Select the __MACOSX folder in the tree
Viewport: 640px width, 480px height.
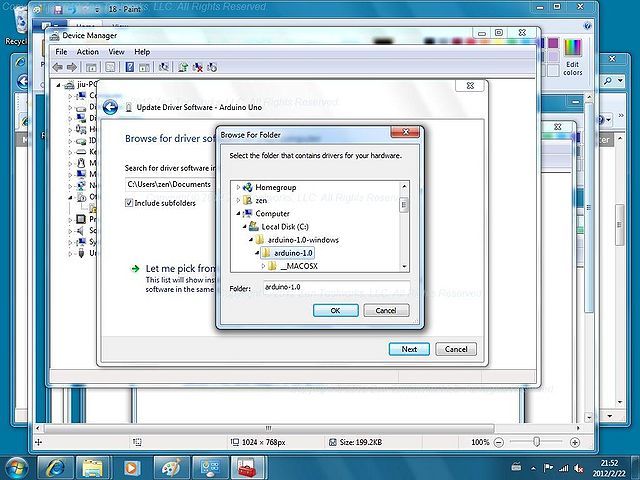299,266
